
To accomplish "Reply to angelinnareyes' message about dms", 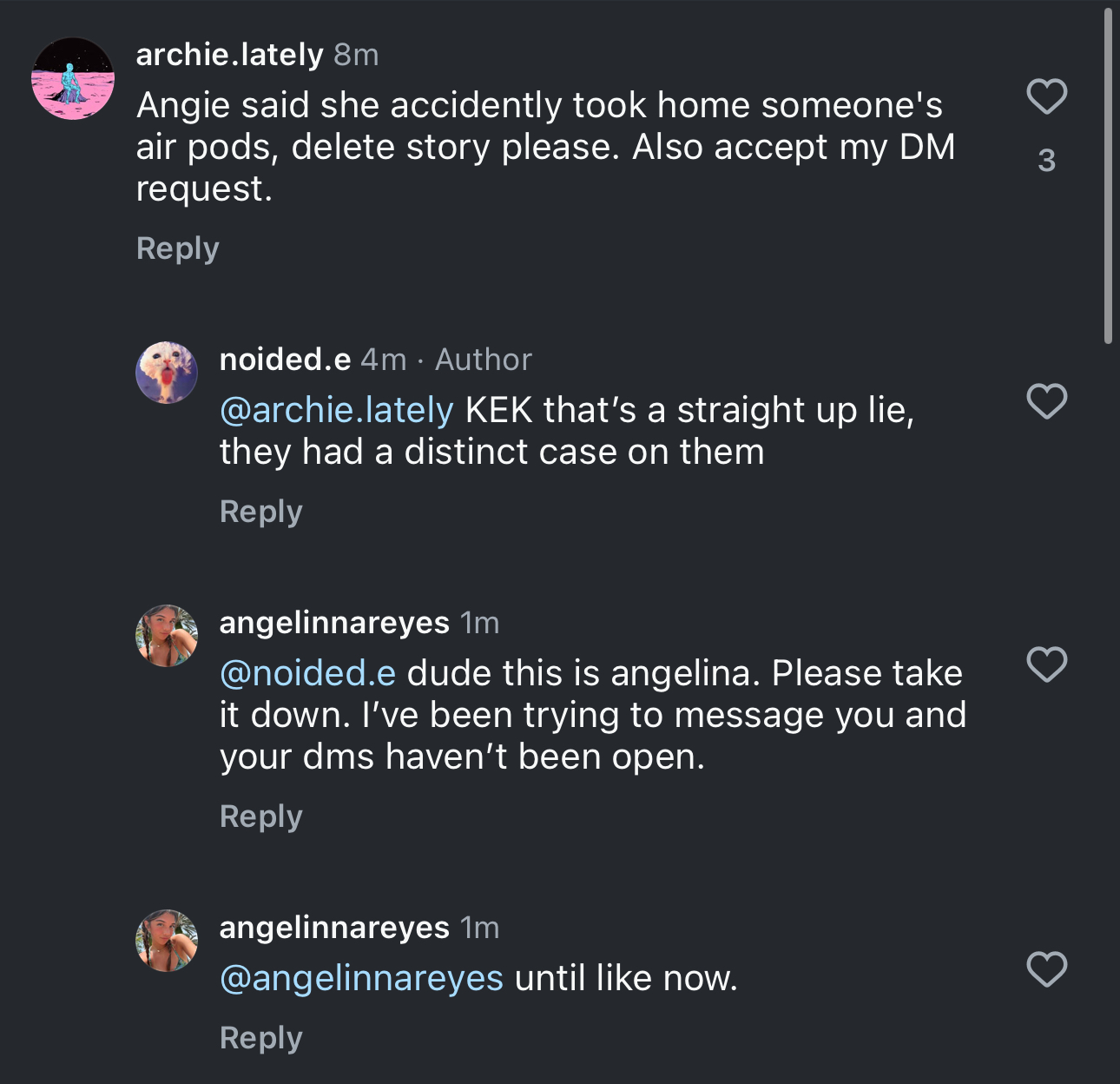I will click(260, 817).
